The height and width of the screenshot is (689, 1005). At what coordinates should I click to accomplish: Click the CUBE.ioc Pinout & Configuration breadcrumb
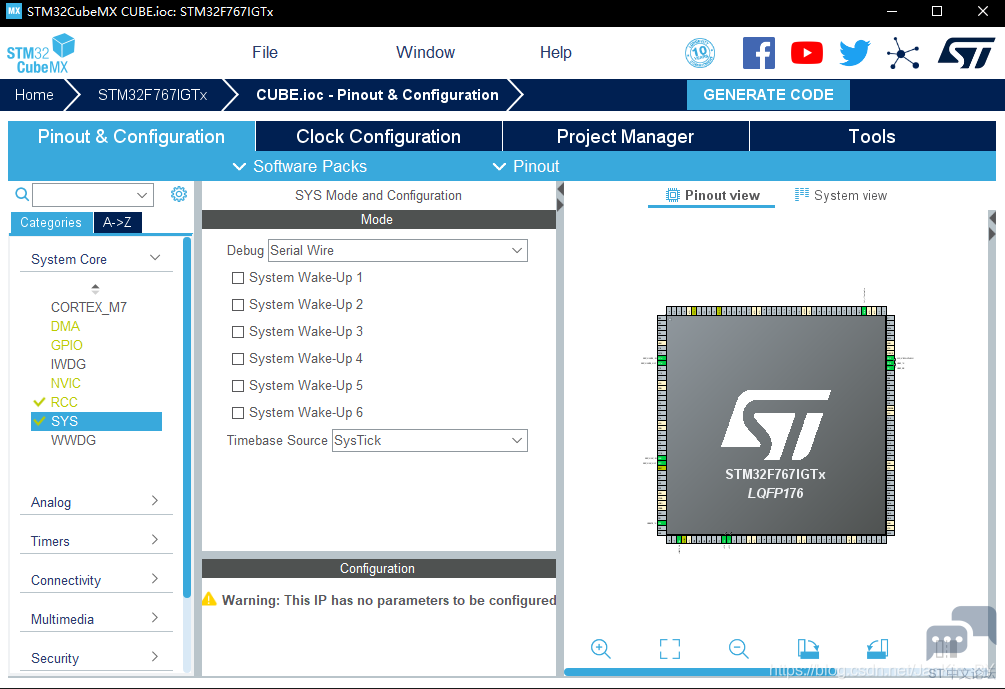[377, 95]
